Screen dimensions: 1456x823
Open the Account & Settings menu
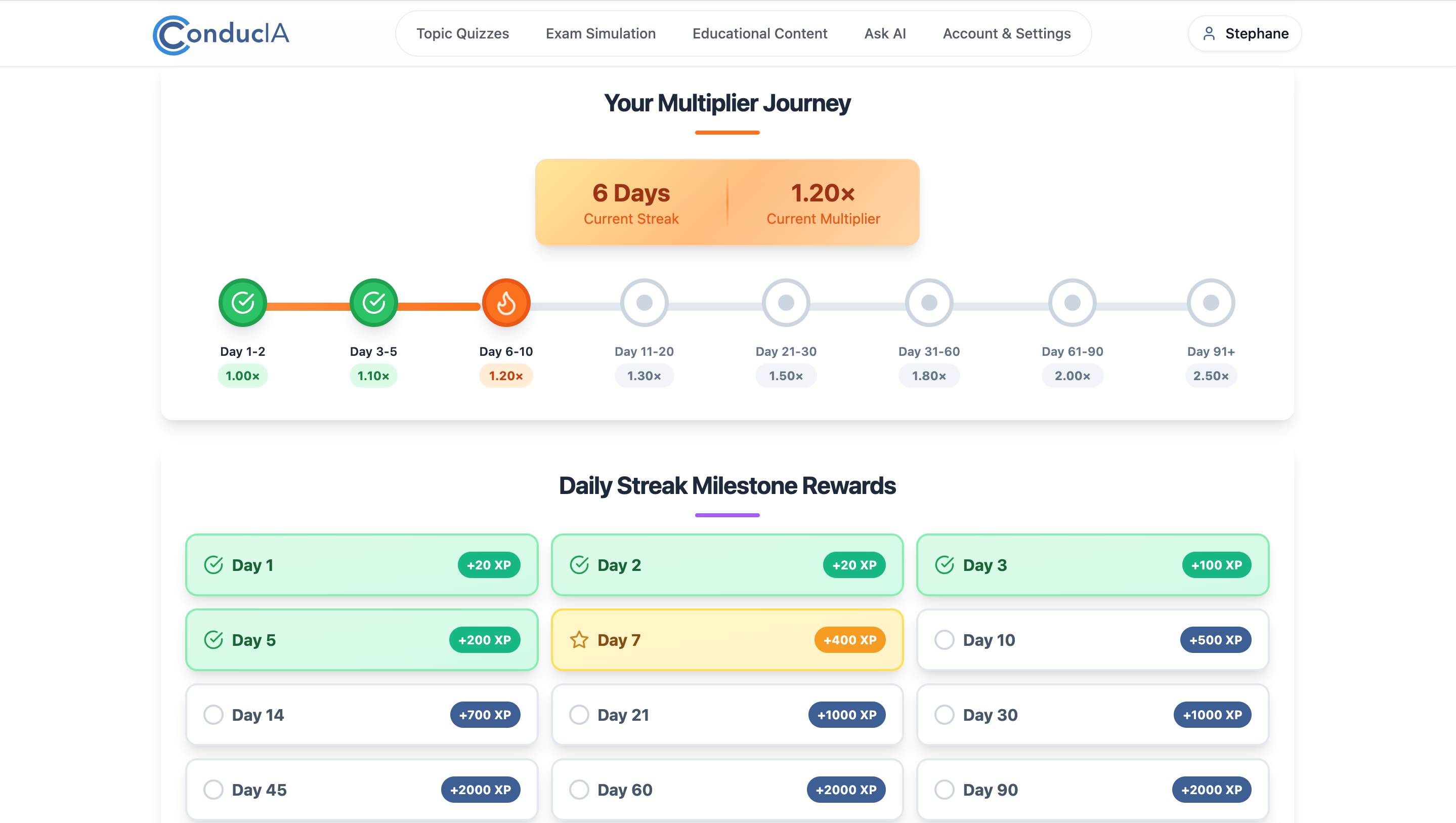[x=1006, y=33]
